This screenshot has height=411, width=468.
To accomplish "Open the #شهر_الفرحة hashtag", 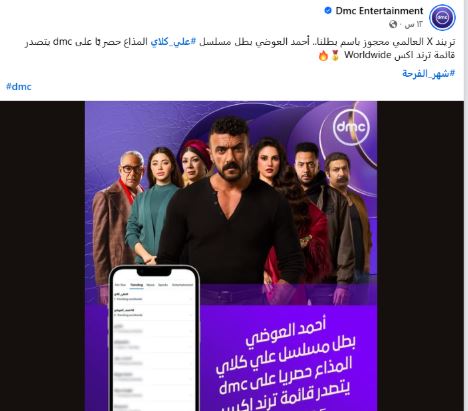I will [x=428, y=73].
